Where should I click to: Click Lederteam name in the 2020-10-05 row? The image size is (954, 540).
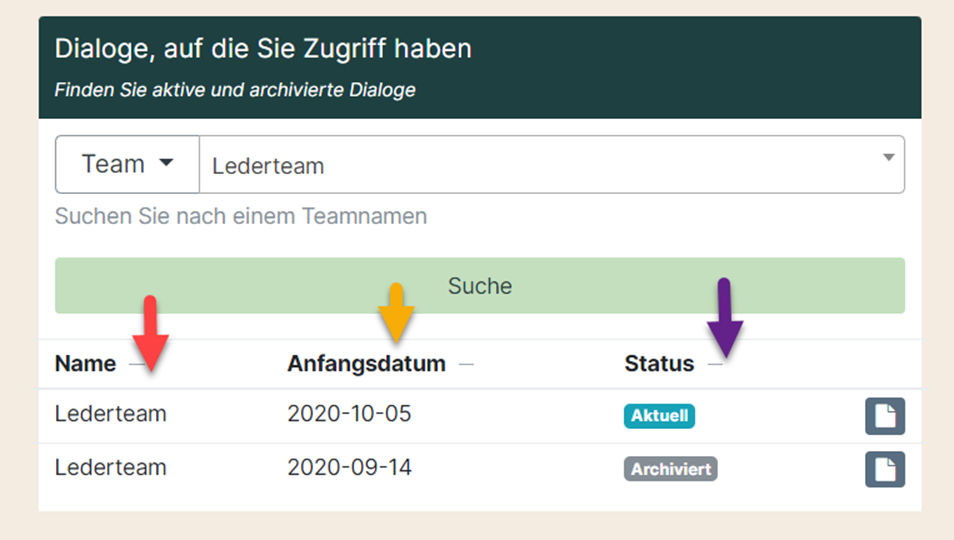pos(111,414)
